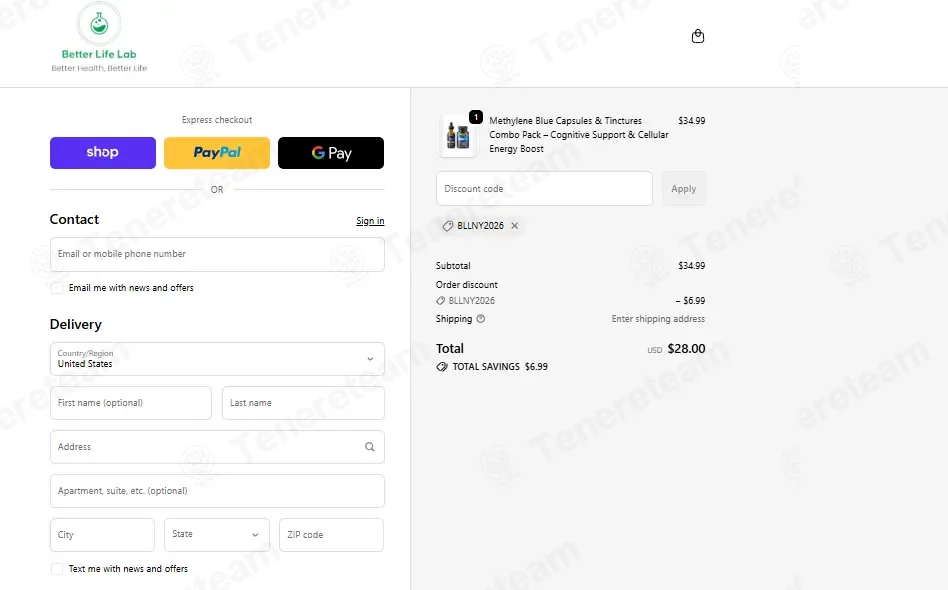Focus the ZIP code field
Screen dimensions: 948x590
tap(331, 534)
